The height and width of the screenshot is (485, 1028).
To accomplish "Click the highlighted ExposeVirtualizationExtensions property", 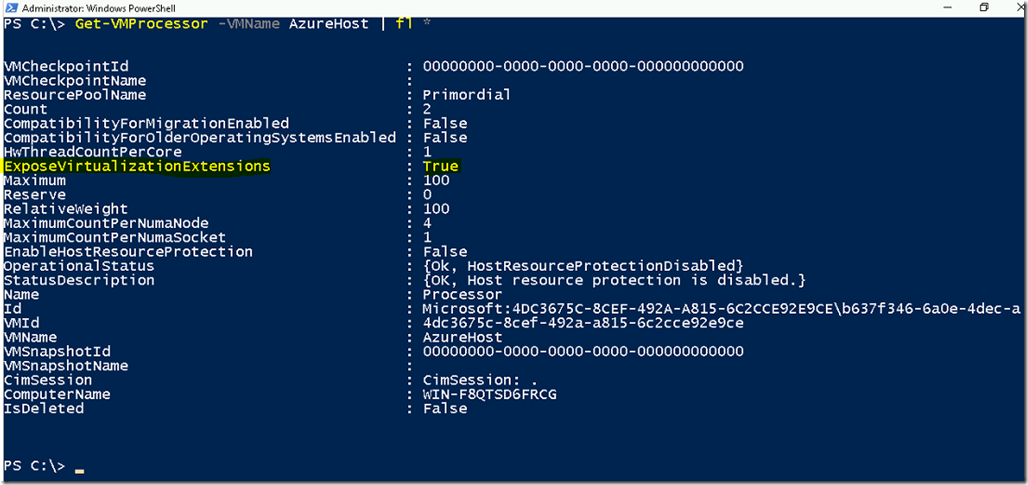I will [x=137, y=166].
